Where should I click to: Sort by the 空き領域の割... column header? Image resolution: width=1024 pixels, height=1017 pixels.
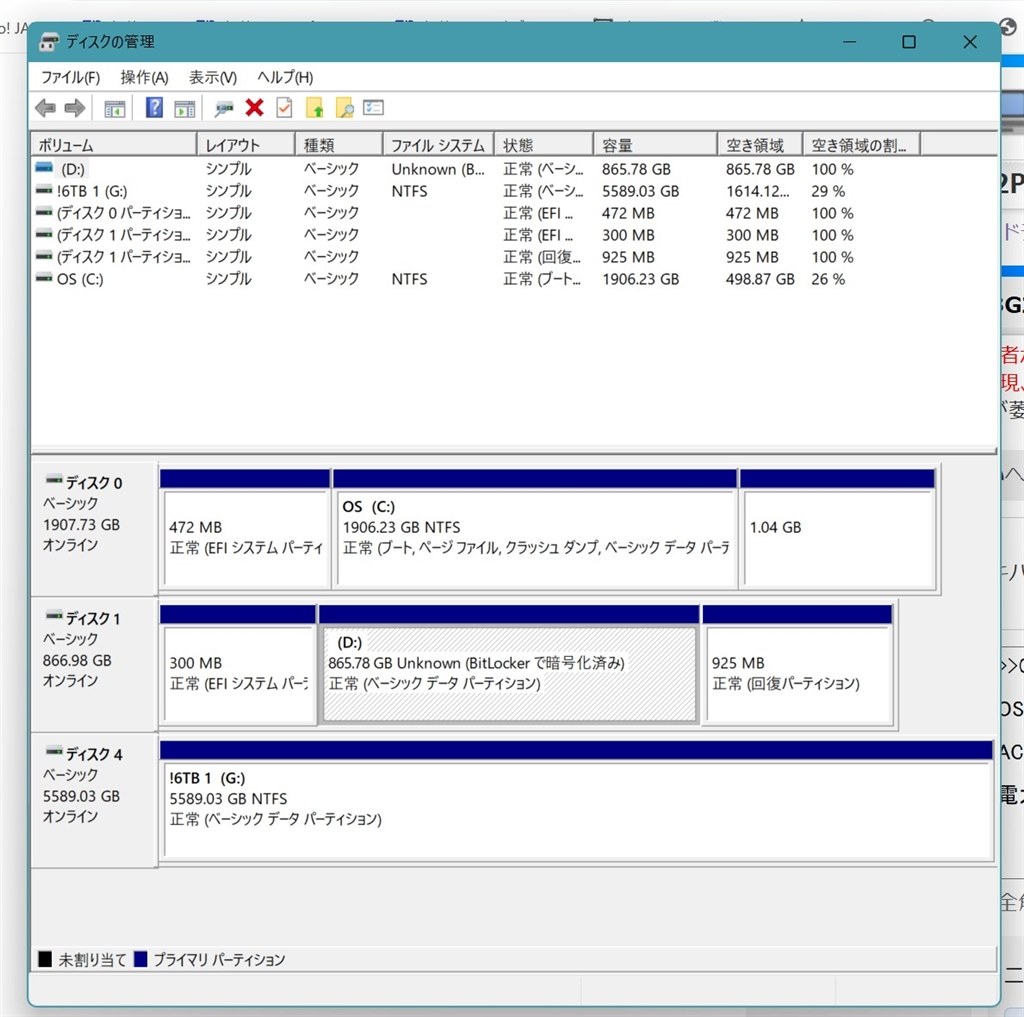point(861,145)
